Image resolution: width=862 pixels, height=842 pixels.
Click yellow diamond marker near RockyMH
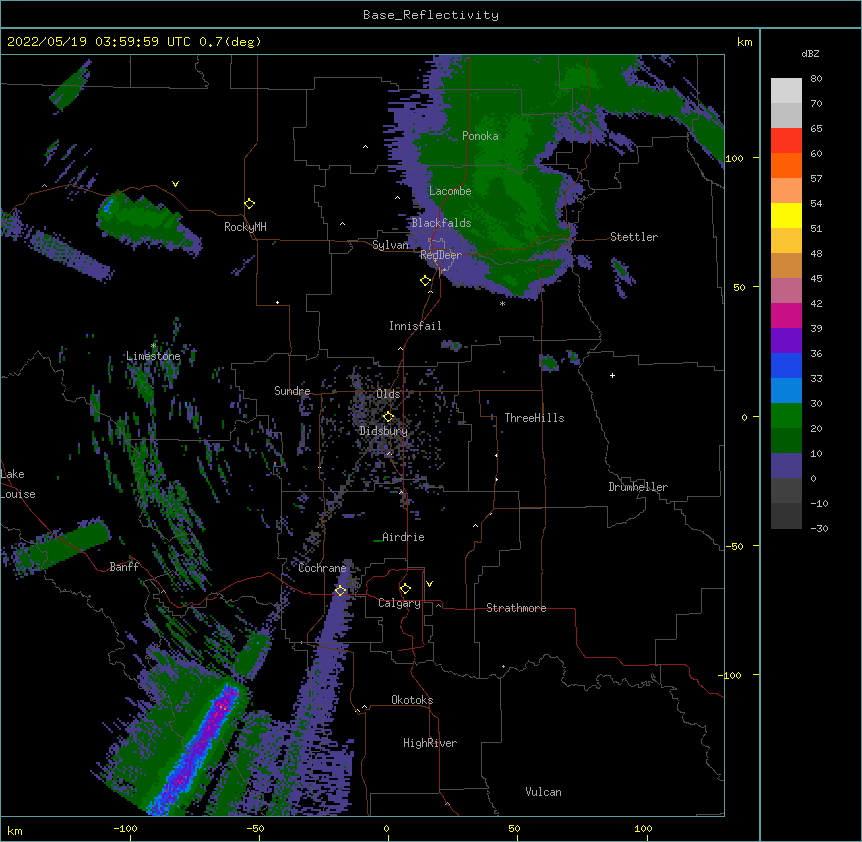(250, 203)
